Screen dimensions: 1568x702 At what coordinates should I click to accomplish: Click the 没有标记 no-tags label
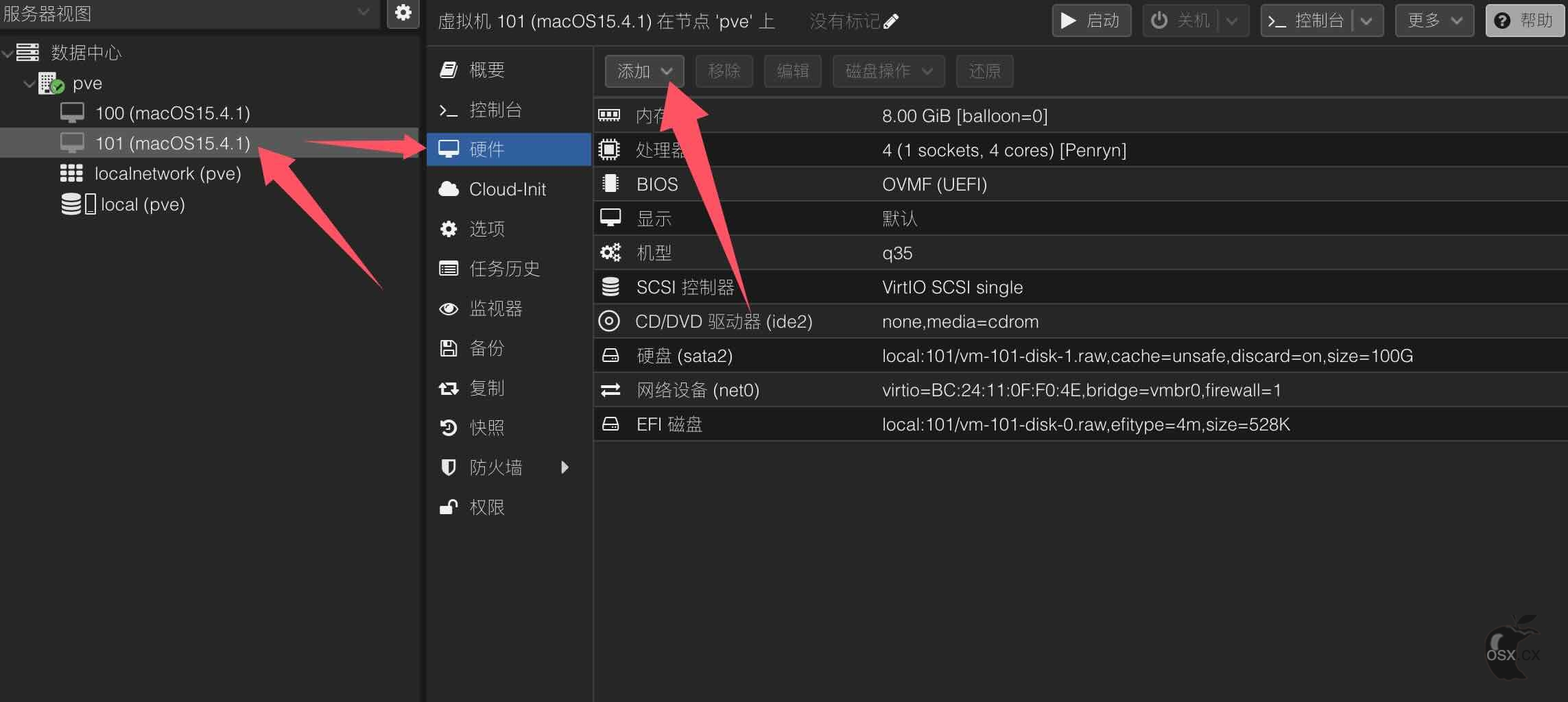coord(844,21)
